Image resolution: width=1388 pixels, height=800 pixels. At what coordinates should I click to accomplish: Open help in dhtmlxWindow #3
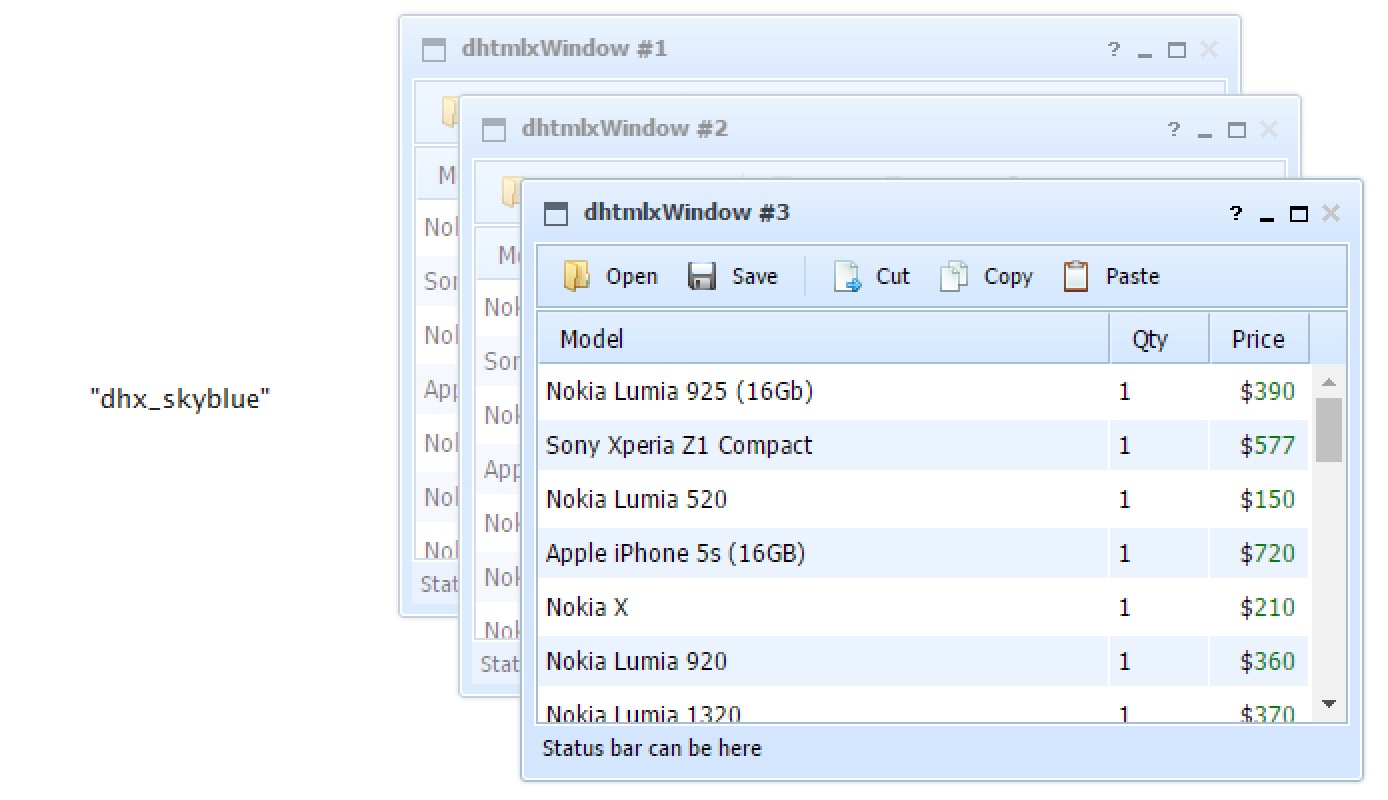click(1236, 213)
